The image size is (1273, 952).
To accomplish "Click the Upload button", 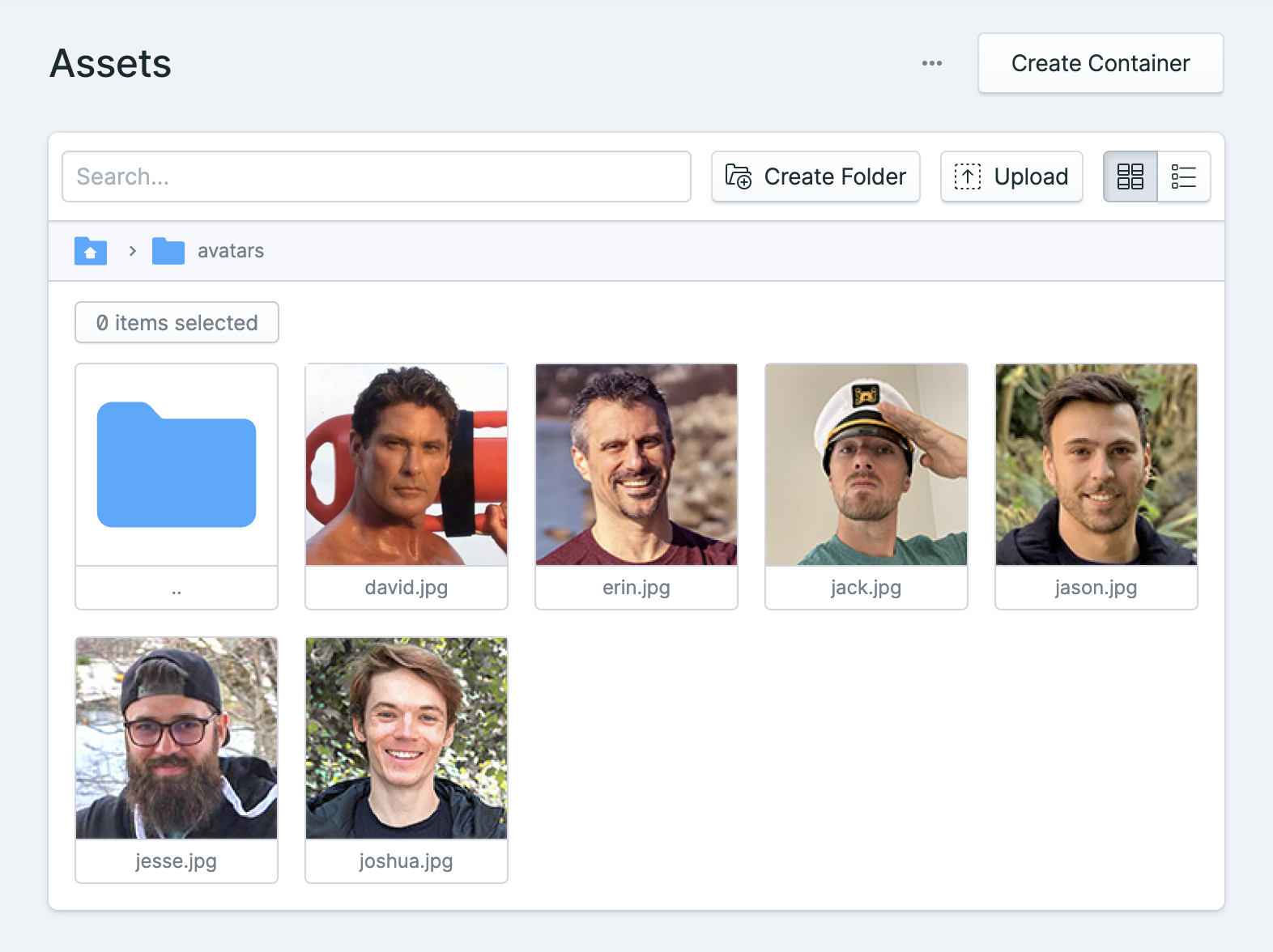I will (1011, 176).
